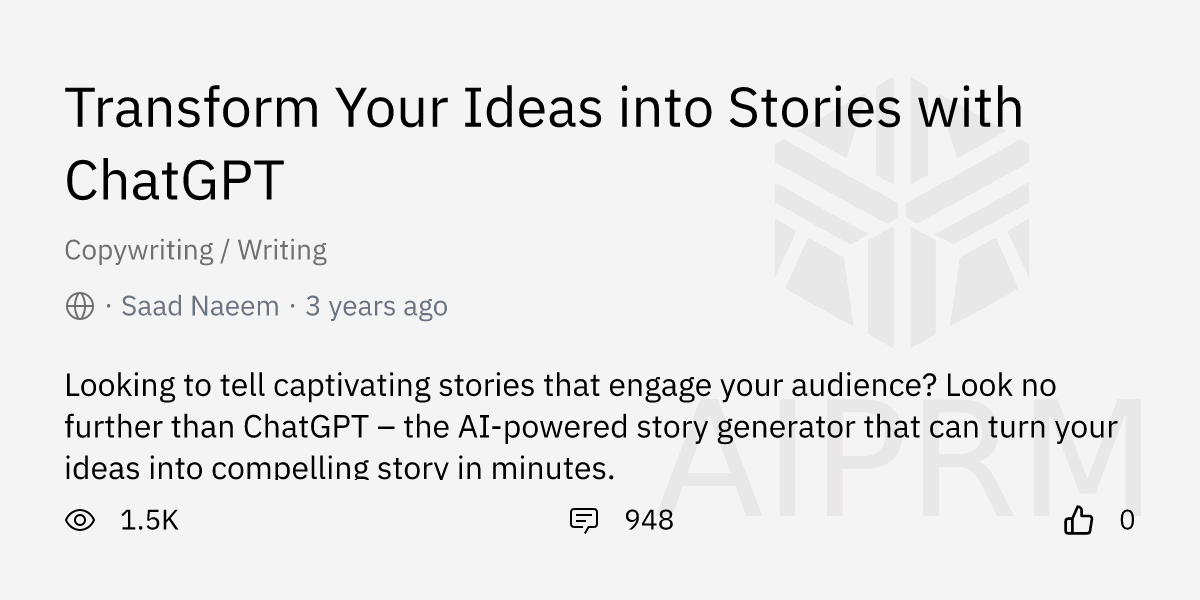Click the 948 comment count
Viewport: 1200px width, 600px height.
pos(649,520)
